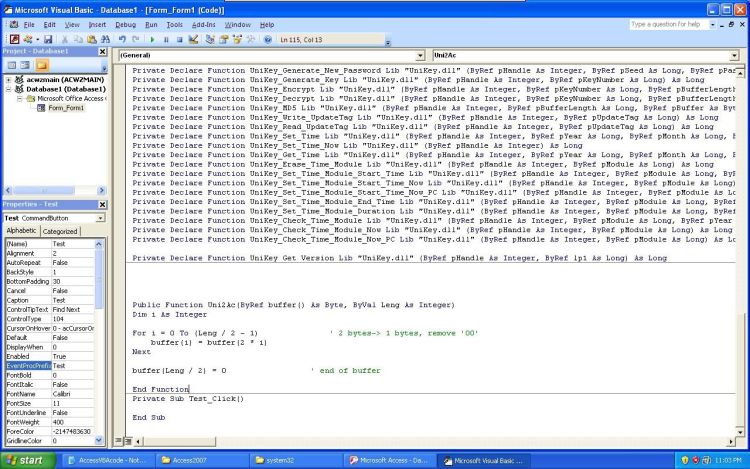Select the Enabled property value True
This screenshot has height=469, width=750.
pos(73,357)
